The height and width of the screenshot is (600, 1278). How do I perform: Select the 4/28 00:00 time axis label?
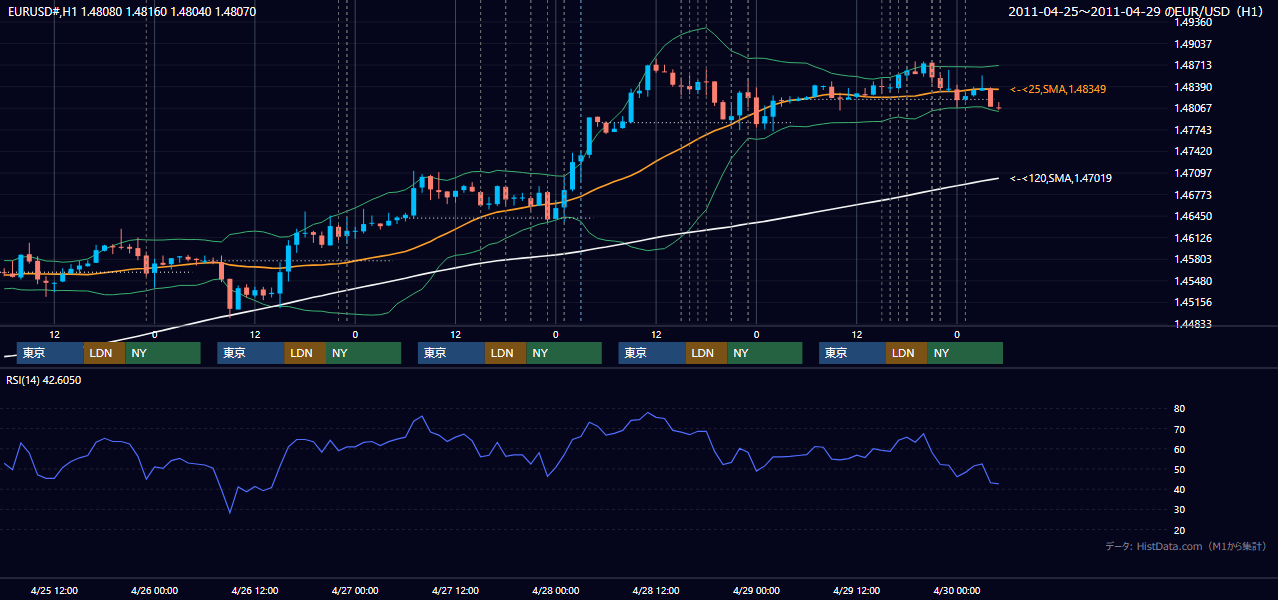point(555,591)
